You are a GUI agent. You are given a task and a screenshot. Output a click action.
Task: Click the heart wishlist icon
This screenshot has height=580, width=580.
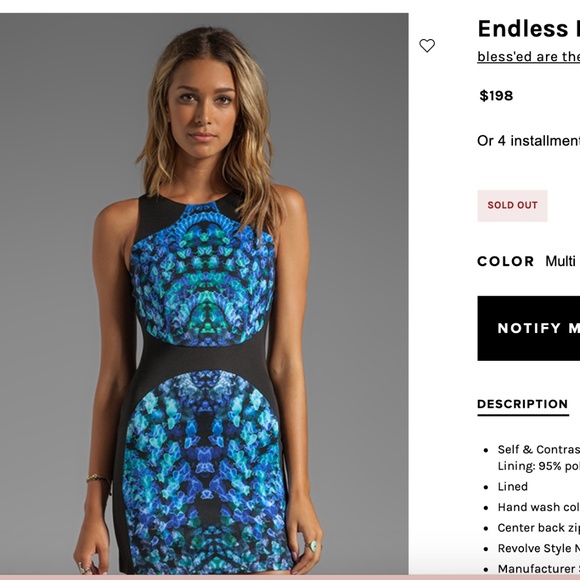click(427, 45)
